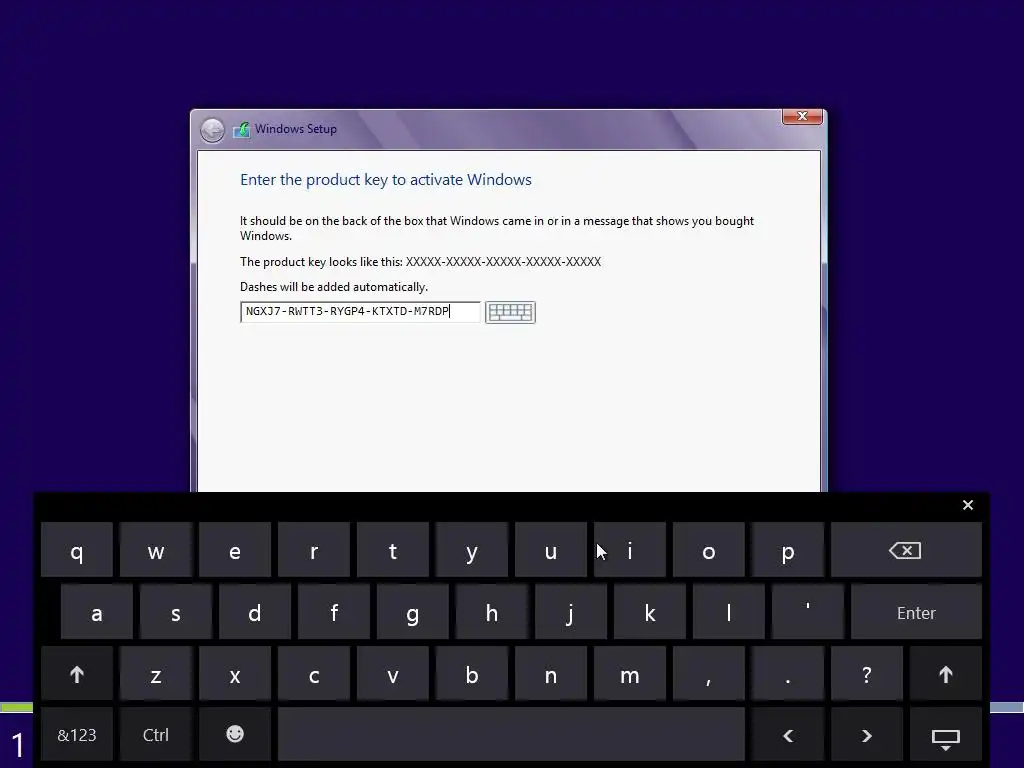The image size is (1024, 768).
Task: Tap the backspace key on touch keyboard
Action: (906, 550)
